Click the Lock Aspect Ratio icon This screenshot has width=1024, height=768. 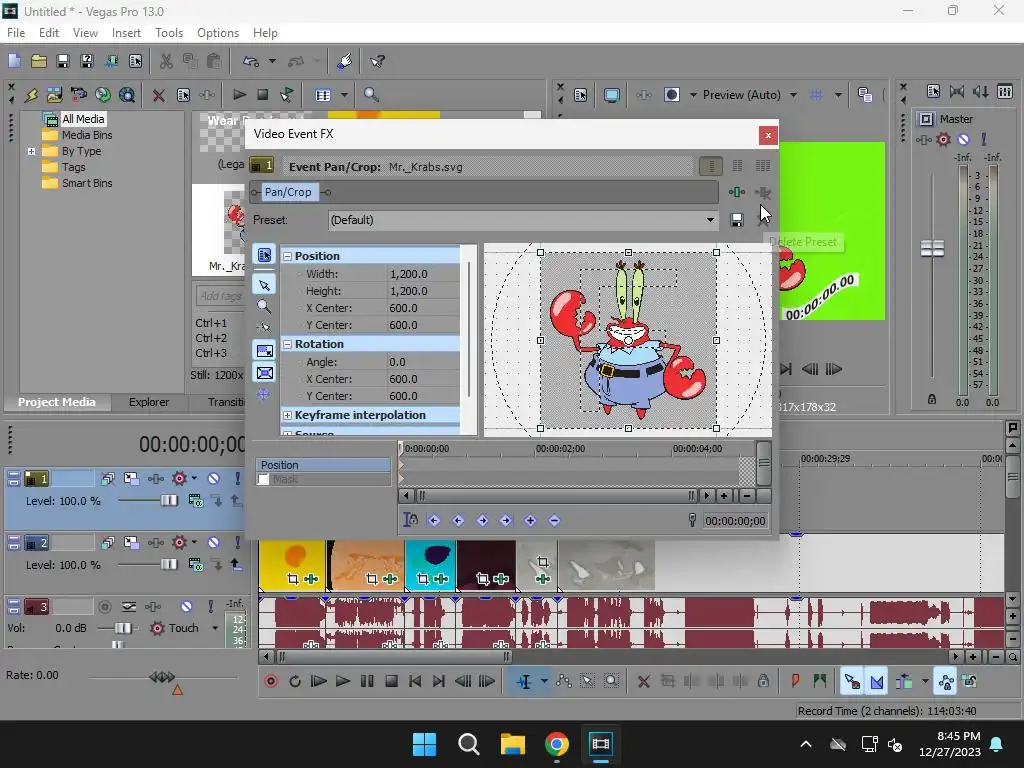pyautogui.click(x=264, y=351)
